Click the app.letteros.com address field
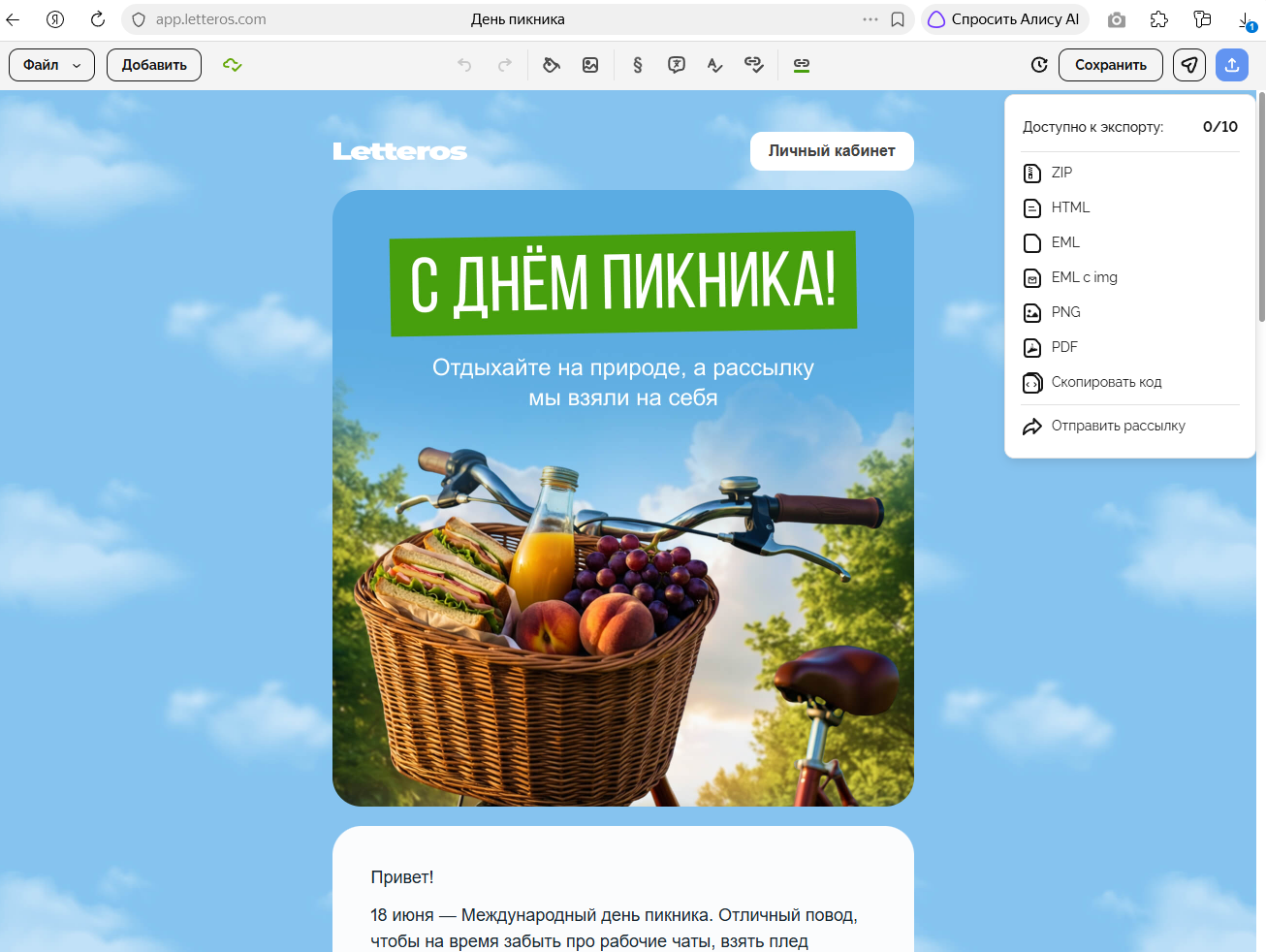1266x952 pixels. point(211,19)
